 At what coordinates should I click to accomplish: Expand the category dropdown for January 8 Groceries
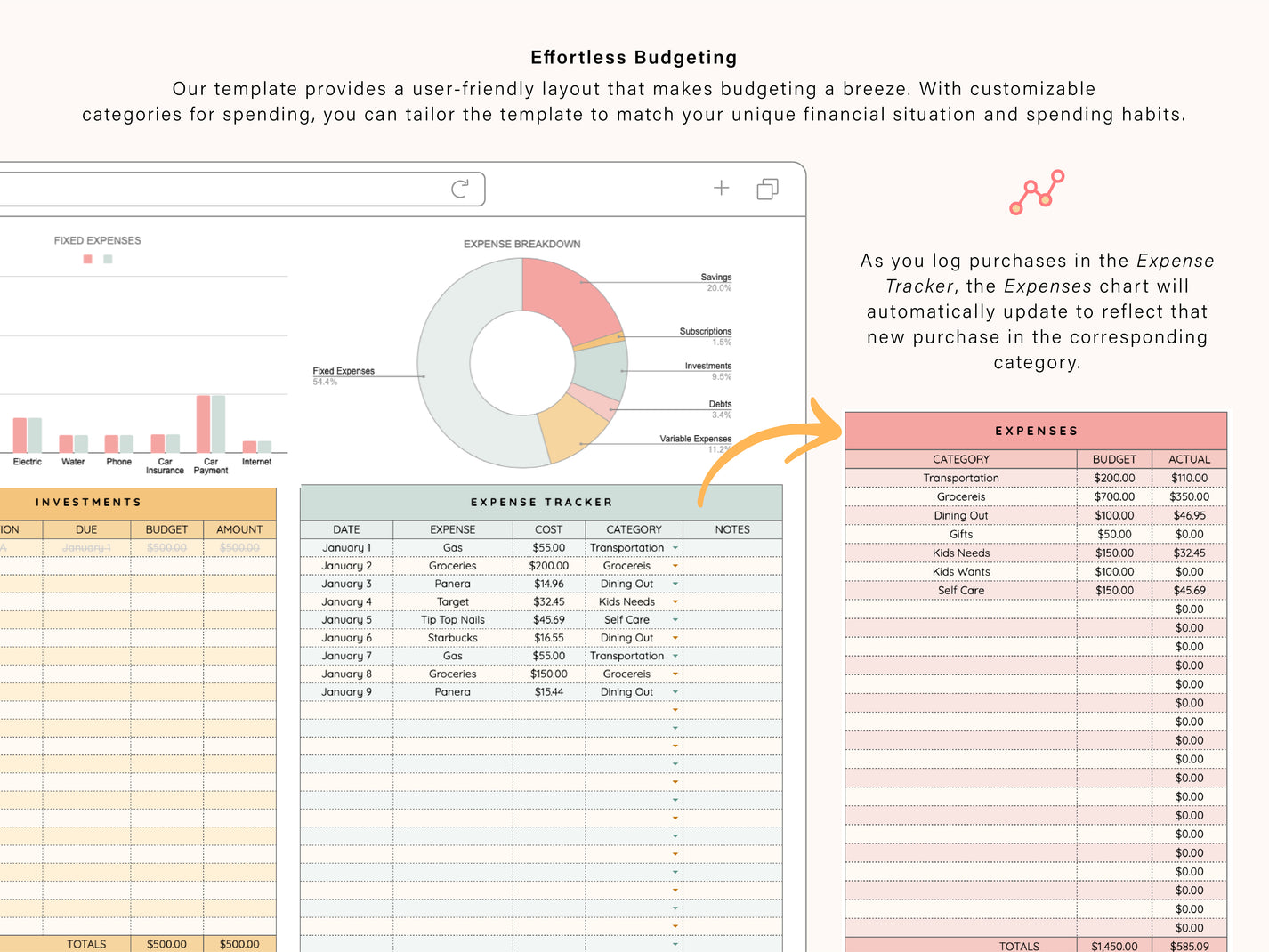(675, 674)
